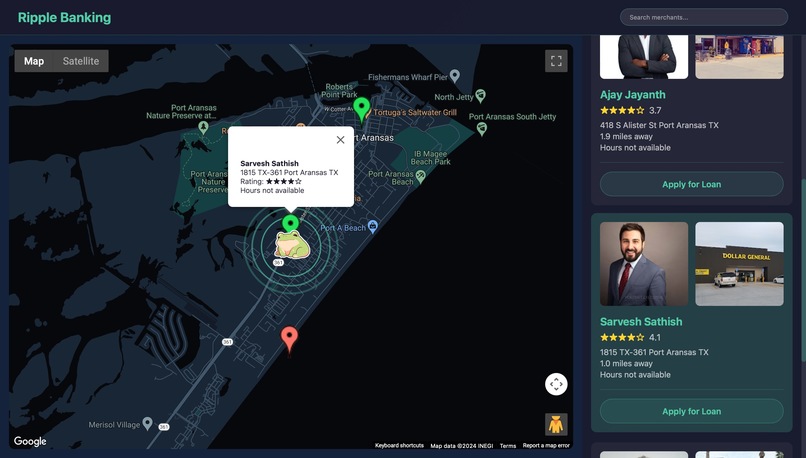The width and height of the screenshot is (806, 458).
Task: Click address 418 S Alister St
Action: point(659,125)
